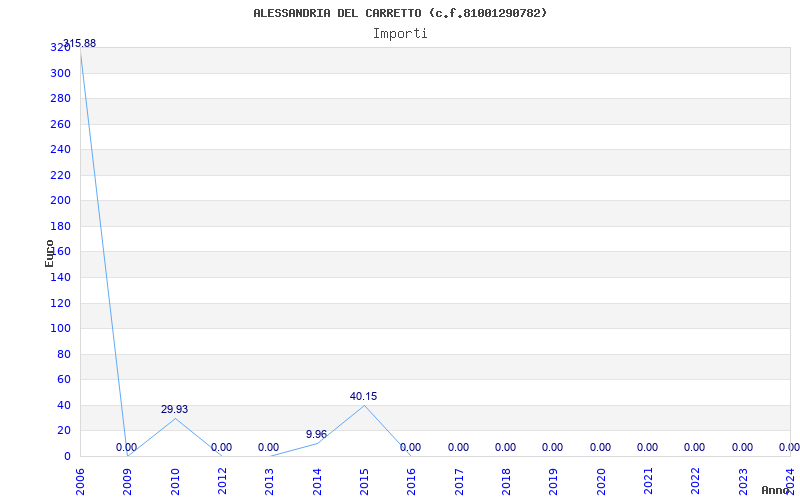Click the x-axis year label 2015

click(364, 481)
